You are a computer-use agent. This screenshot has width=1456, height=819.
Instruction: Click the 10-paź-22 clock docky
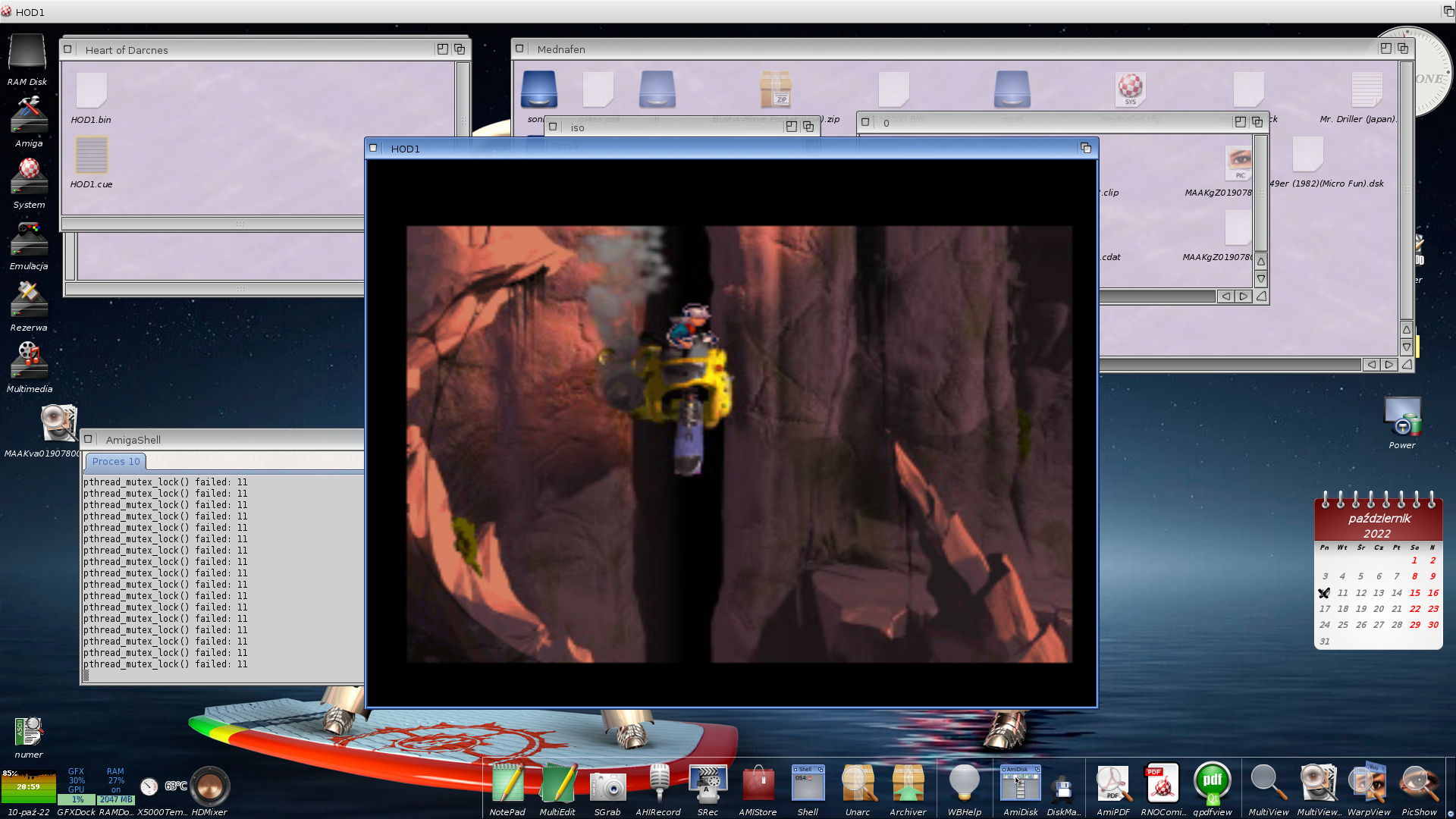click(29, 786)
